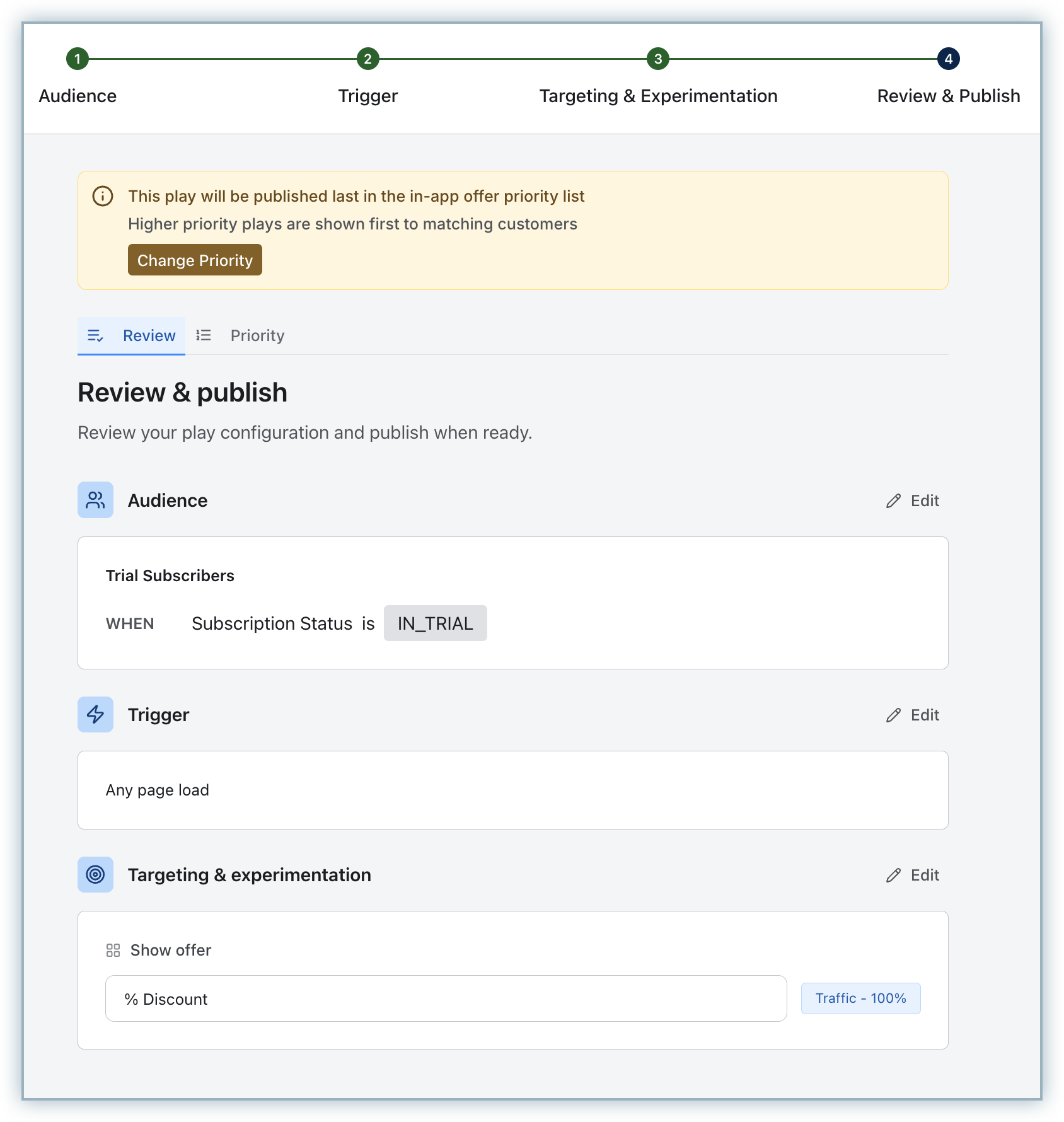Click the pencil icon beside Audience Edit

point(893,500)
